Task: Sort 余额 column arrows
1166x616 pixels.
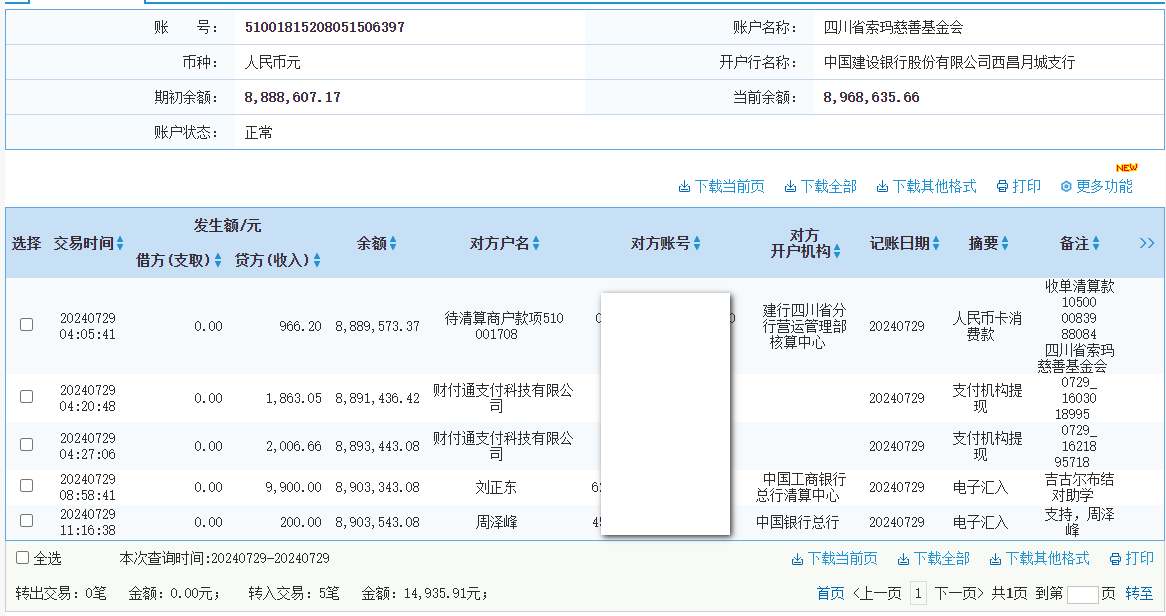Action: [393, 243]
